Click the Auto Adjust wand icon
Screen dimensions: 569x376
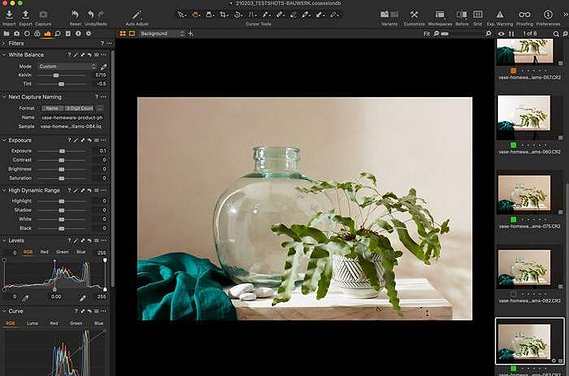point(137,15)
